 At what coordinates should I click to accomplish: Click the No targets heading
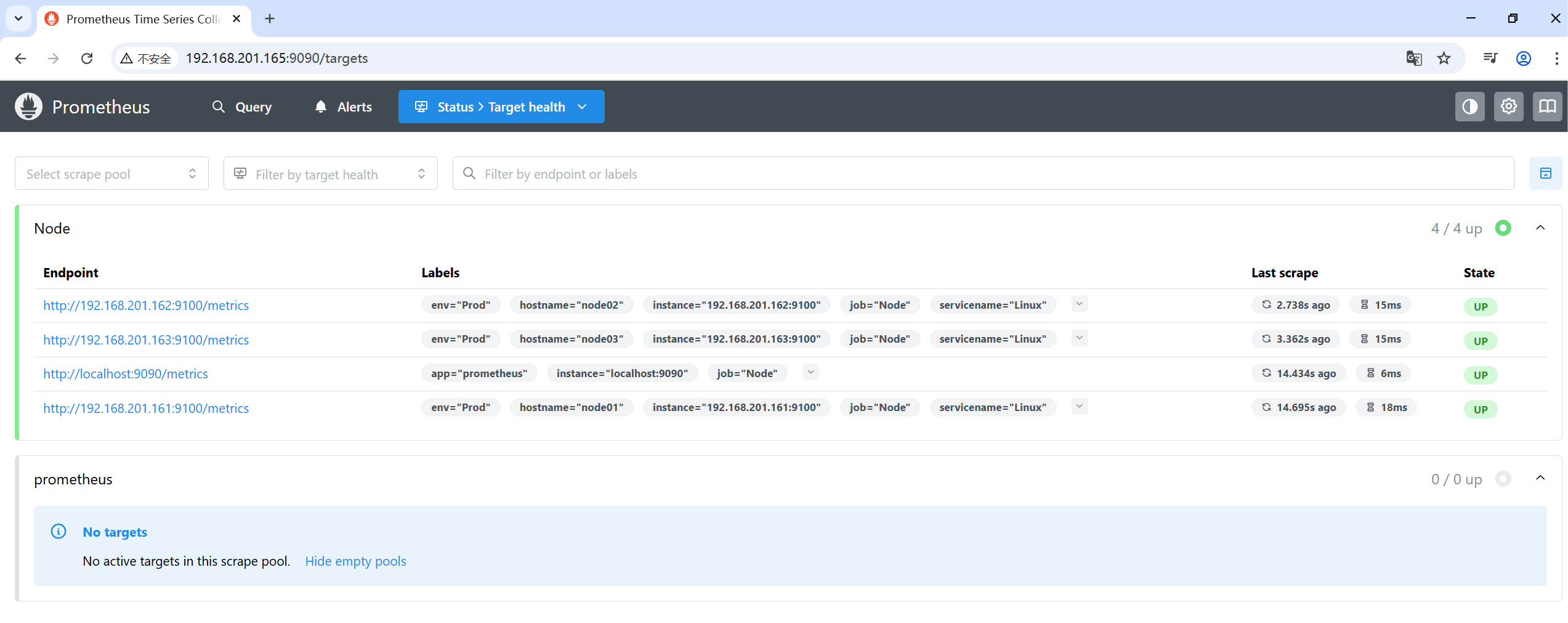point(115,532)
